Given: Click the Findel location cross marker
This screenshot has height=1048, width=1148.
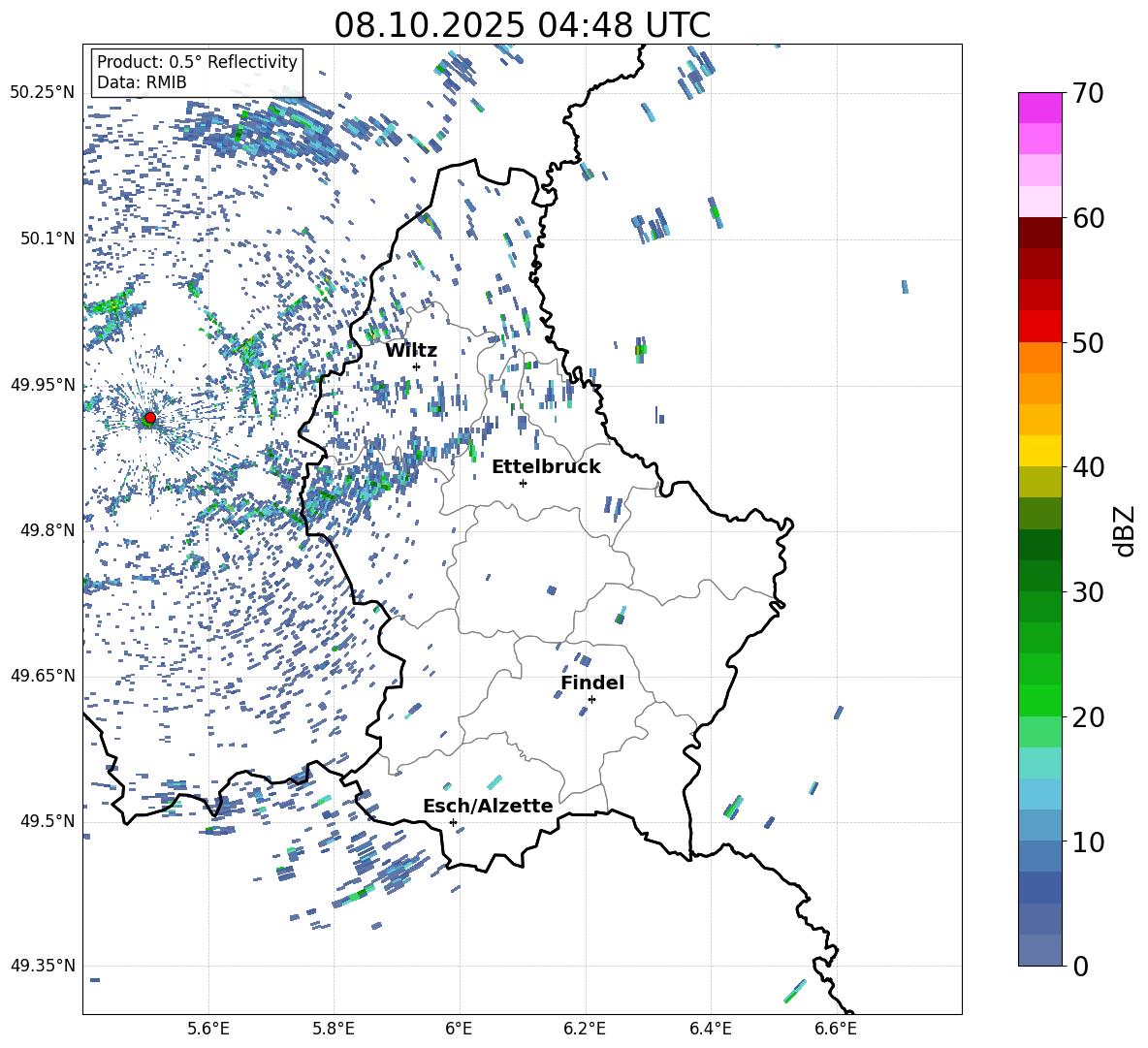Looking at the screenshot, I should (x=591, y=699).
